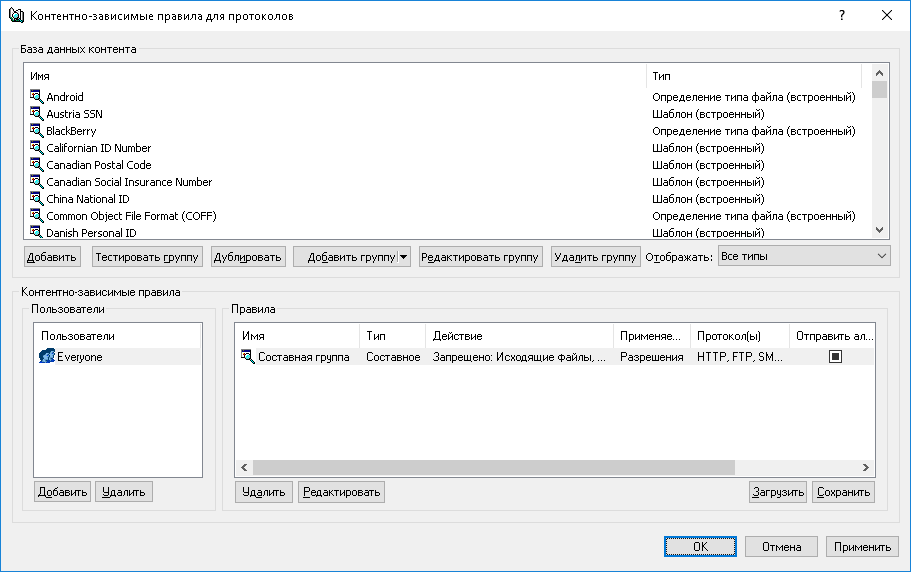The height and width of the screenshot is (572, 911).
Task: Click the Составная группа rule icon
Action: click(x=248, y=357)
